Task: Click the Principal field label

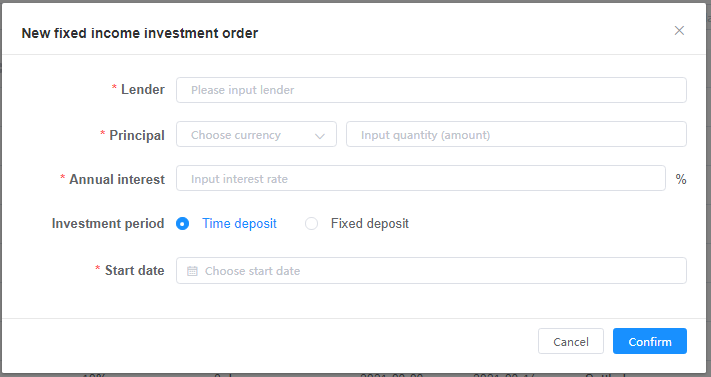Action: [136, 135]
